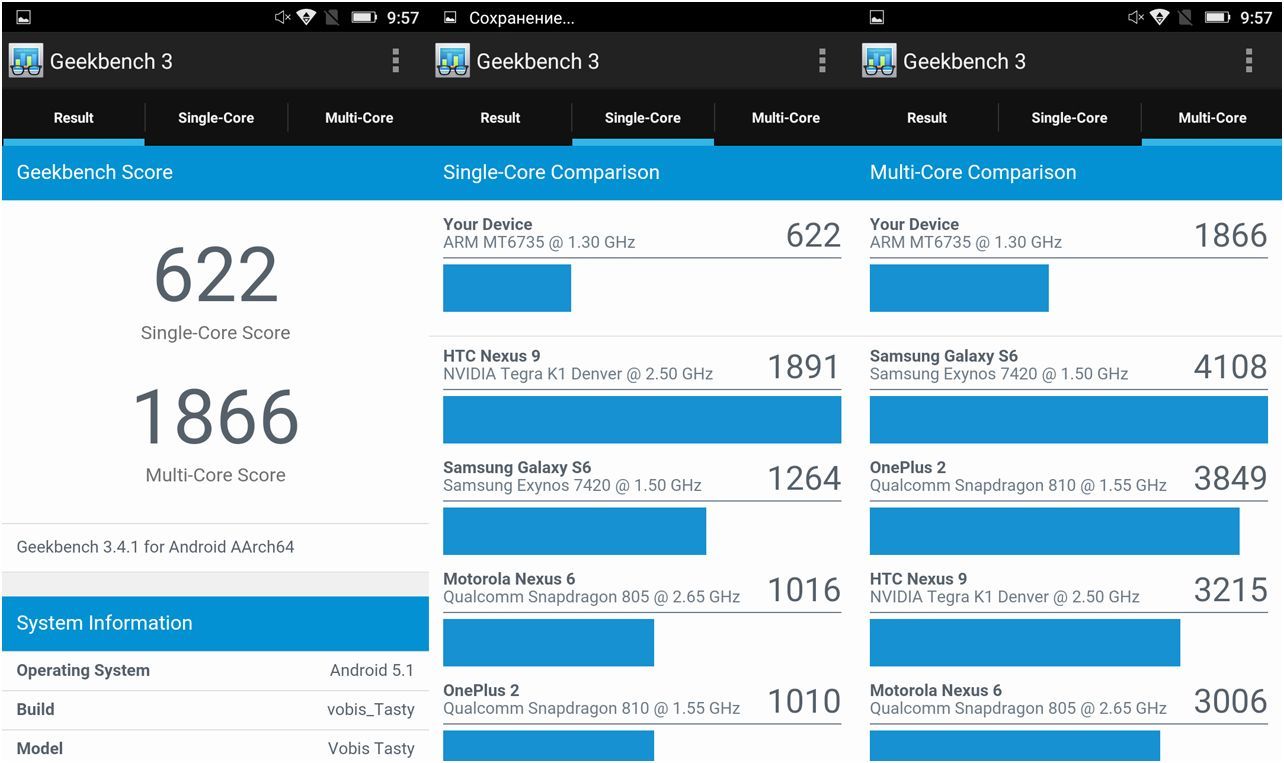Viewport: 1284px width, 763px height.
Task: Tap the muted sound icon in the left status bar
Action: (x=283, y=17)
